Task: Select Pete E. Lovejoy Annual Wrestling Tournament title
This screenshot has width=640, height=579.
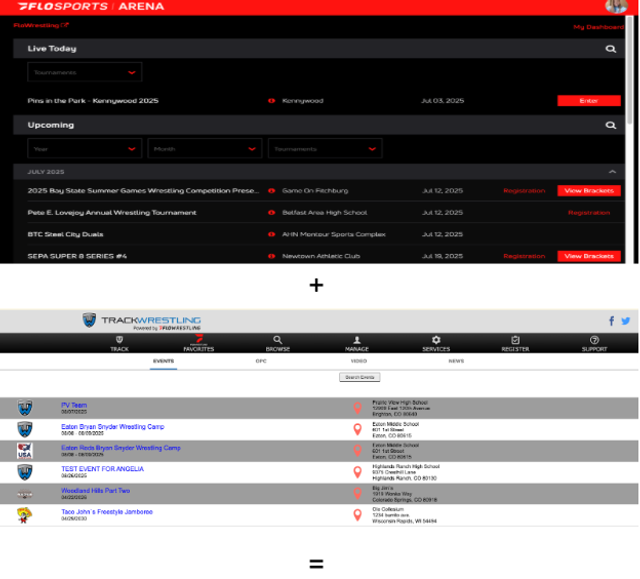Action: pos(112,213)
